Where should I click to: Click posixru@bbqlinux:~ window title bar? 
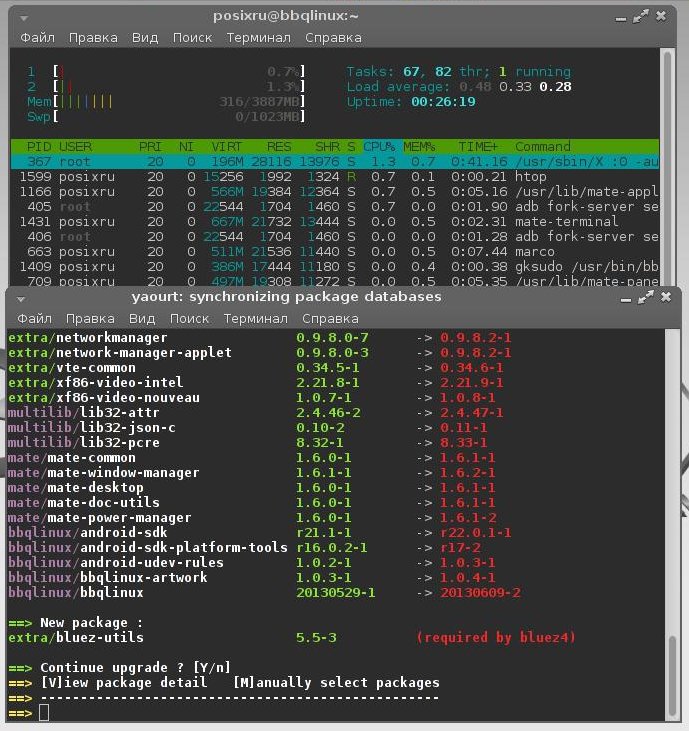[285, 16]
